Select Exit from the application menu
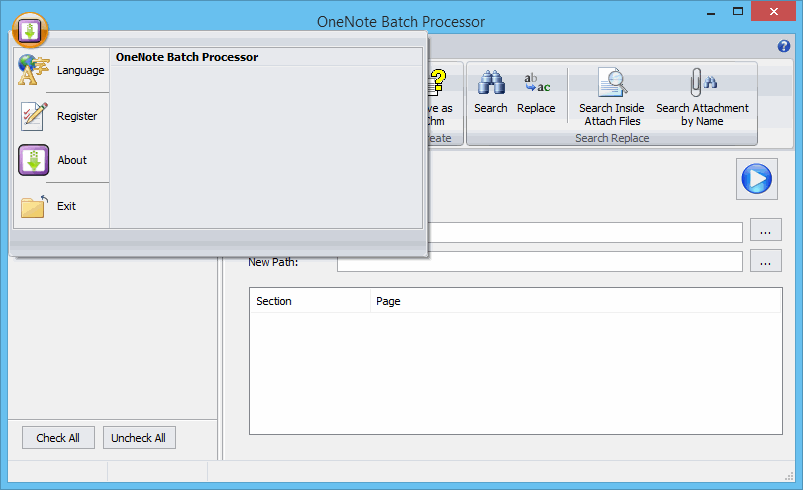Image resolution: width=803 pixels, height=490 pixels. (61, 206)
